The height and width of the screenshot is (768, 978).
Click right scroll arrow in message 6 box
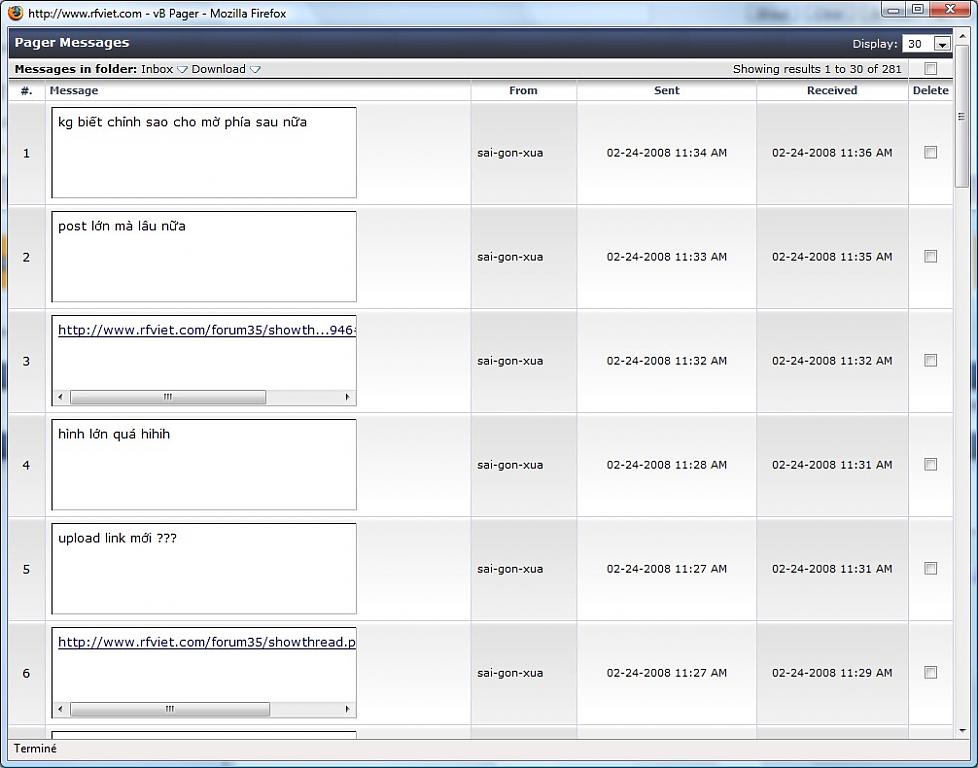348,709
